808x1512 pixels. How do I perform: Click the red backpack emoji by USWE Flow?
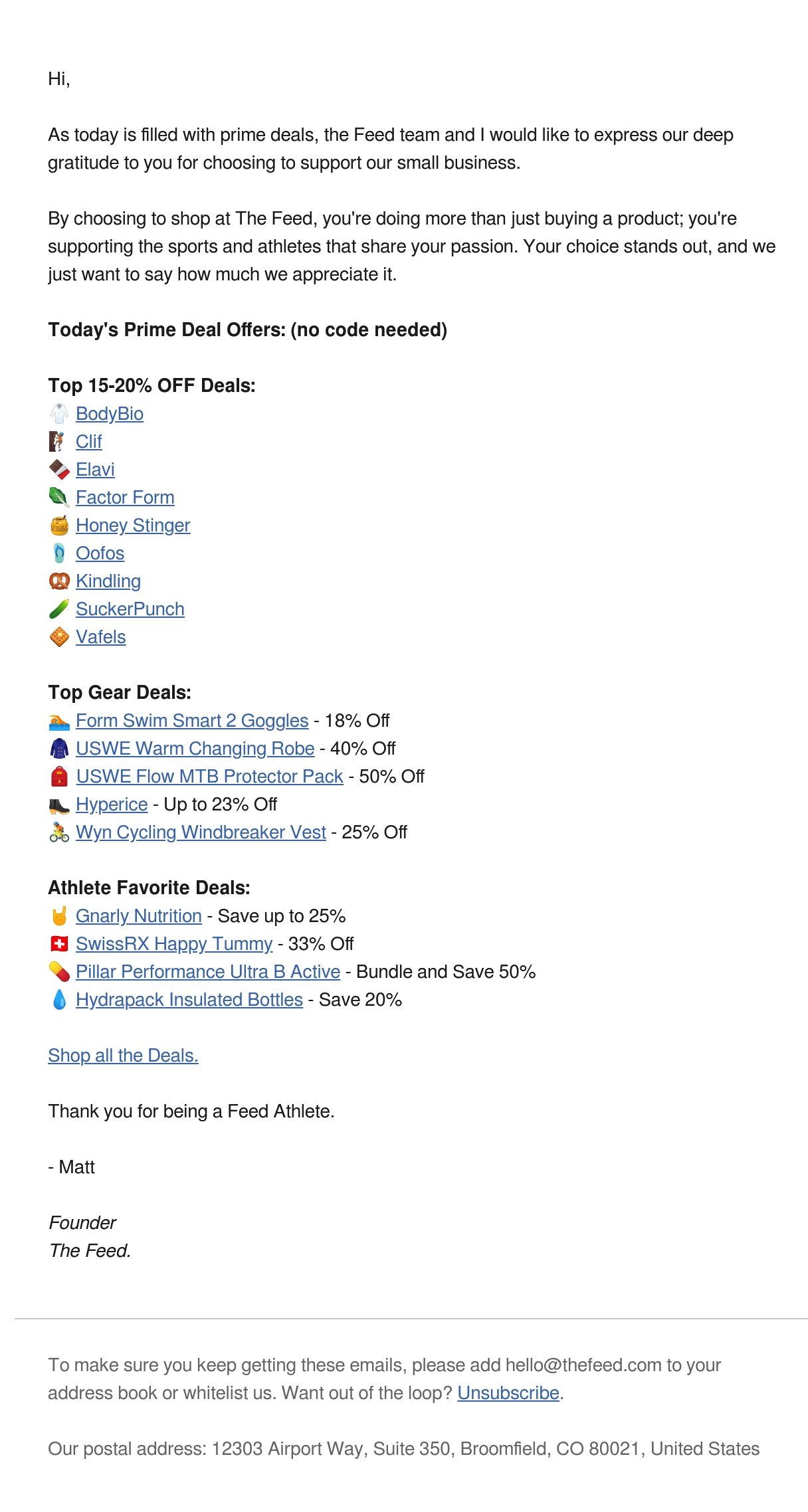59,777
